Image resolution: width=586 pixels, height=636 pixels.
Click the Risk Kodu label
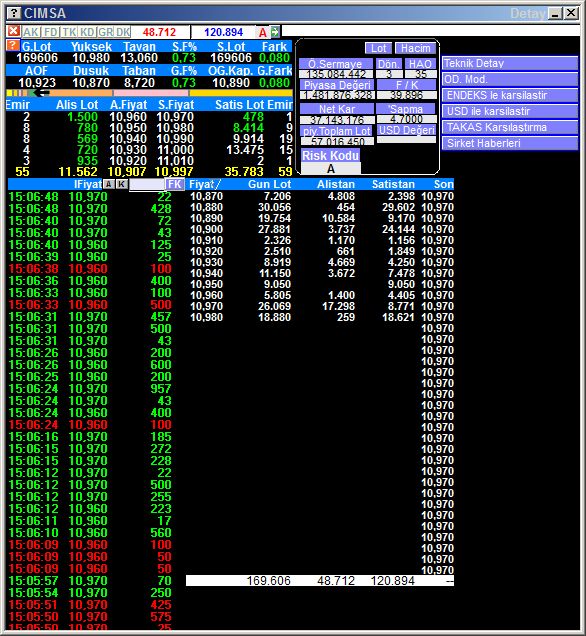tap(331, 155)
